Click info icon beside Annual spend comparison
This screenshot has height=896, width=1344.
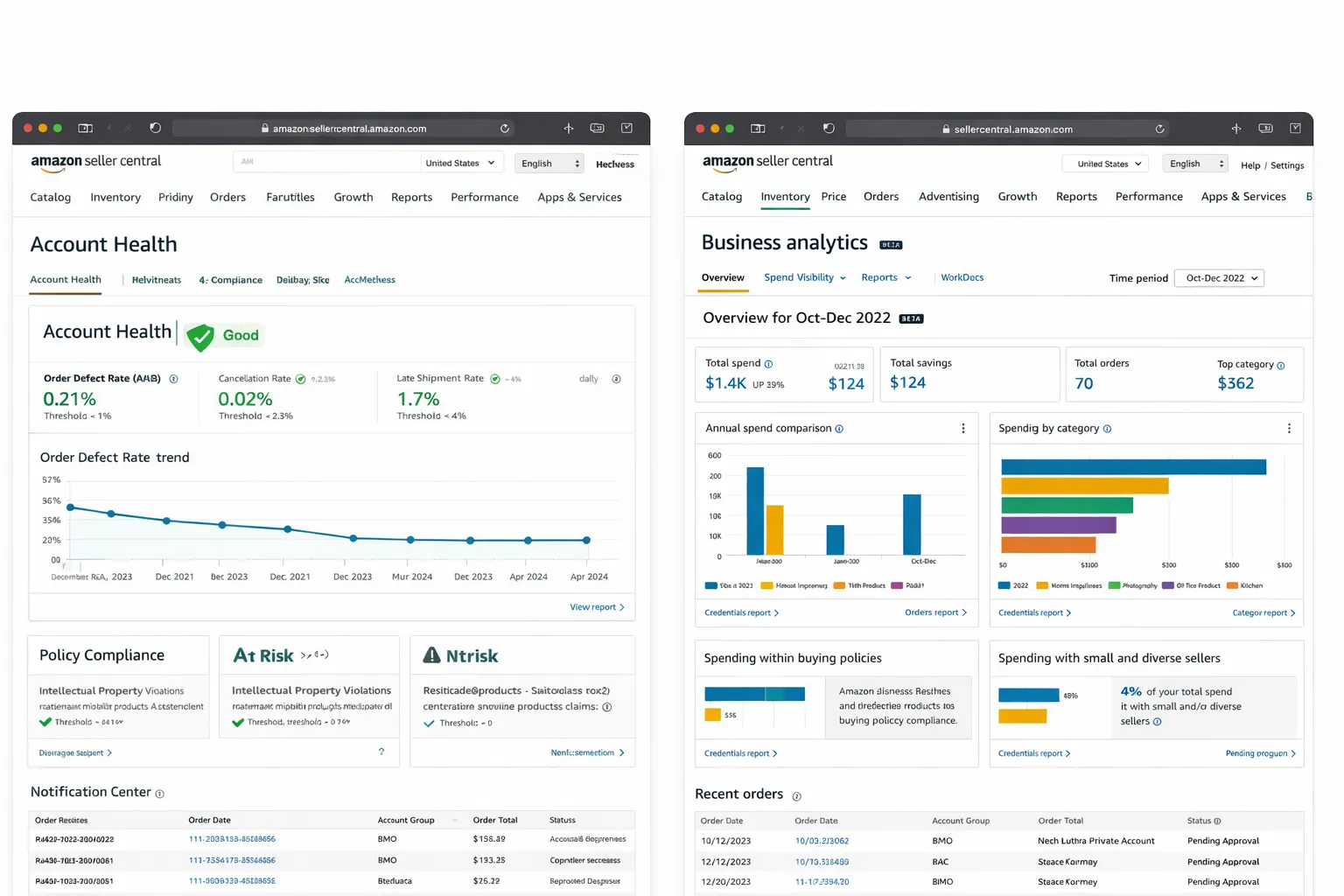click(x=839, y=429)
